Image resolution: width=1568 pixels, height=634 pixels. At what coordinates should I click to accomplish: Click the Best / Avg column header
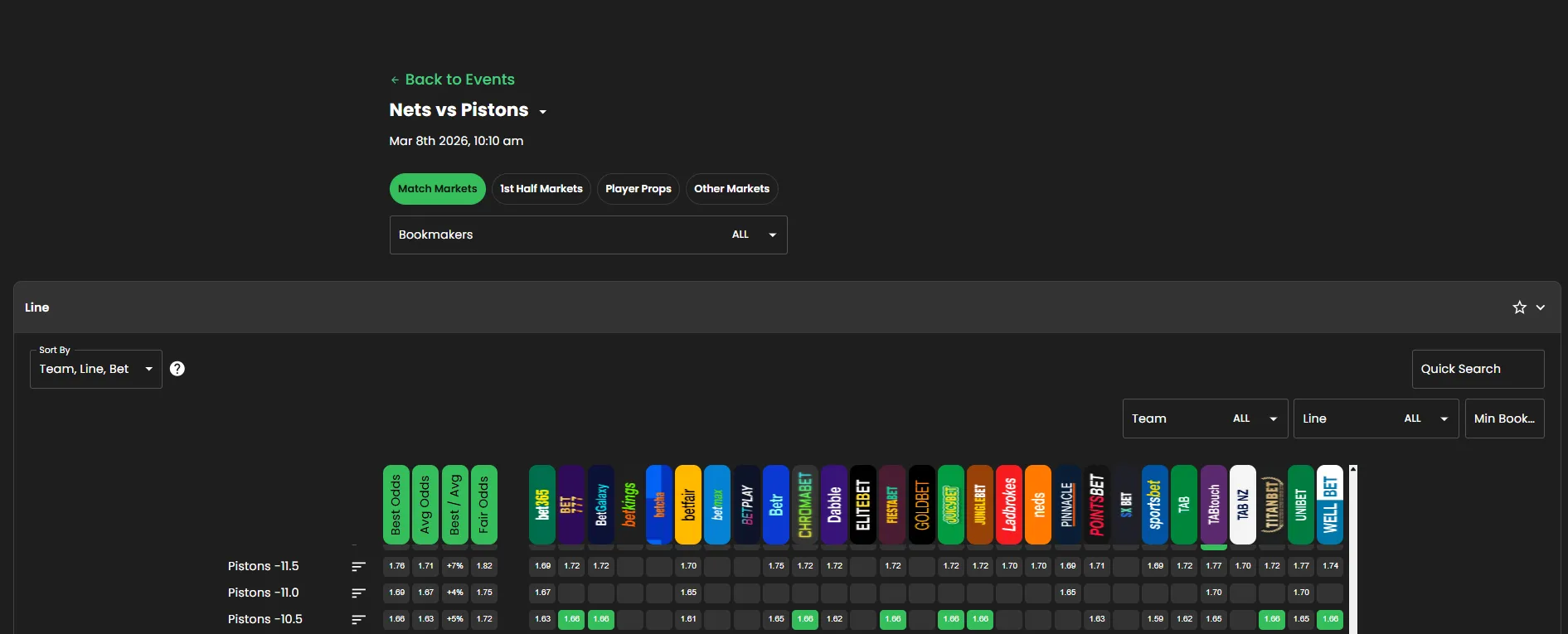(455, 505)
